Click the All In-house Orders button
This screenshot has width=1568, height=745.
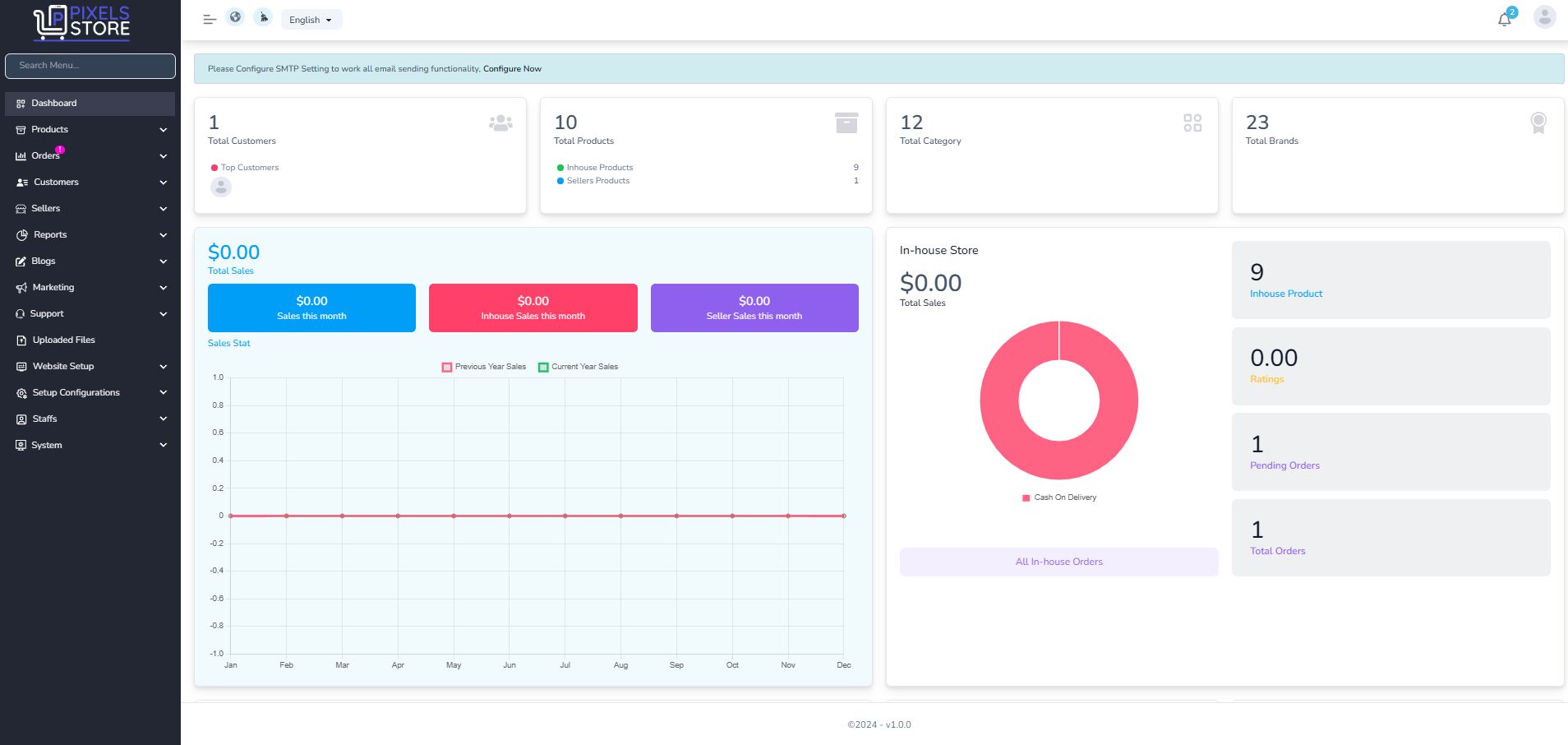pyautogui.click(x=1058, y=562)
